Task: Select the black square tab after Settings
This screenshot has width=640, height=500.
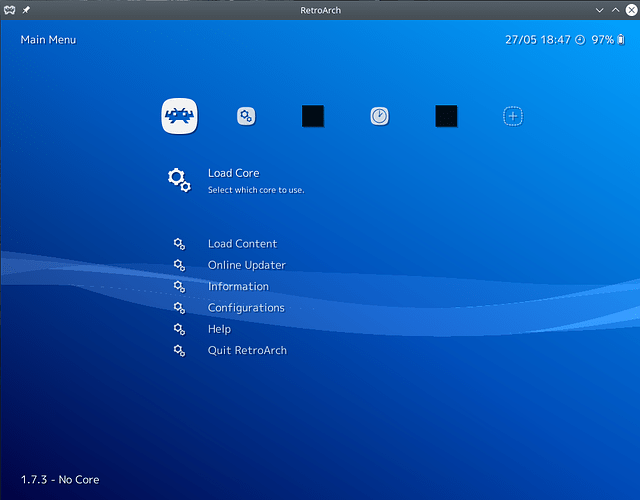Action: pyautogui.click(x=313, y=116)
